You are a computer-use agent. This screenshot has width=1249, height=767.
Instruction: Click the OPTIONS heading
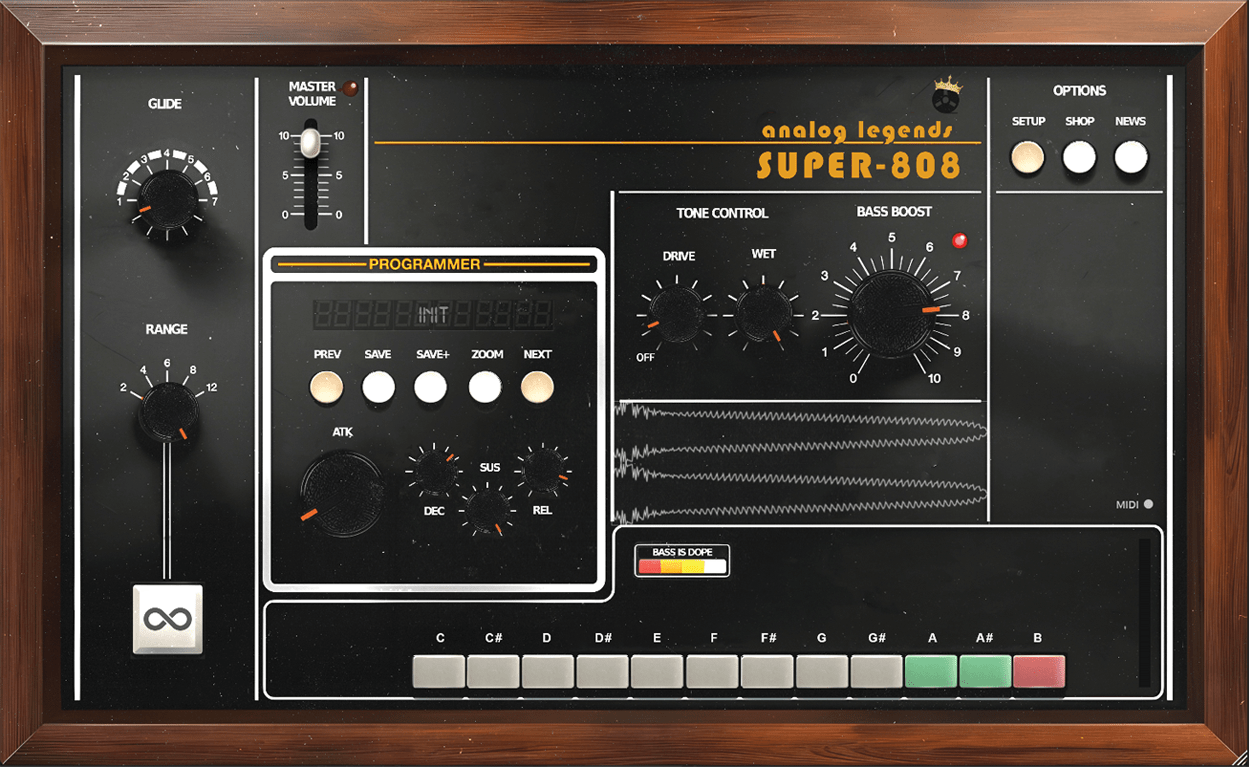(1079, 90)
